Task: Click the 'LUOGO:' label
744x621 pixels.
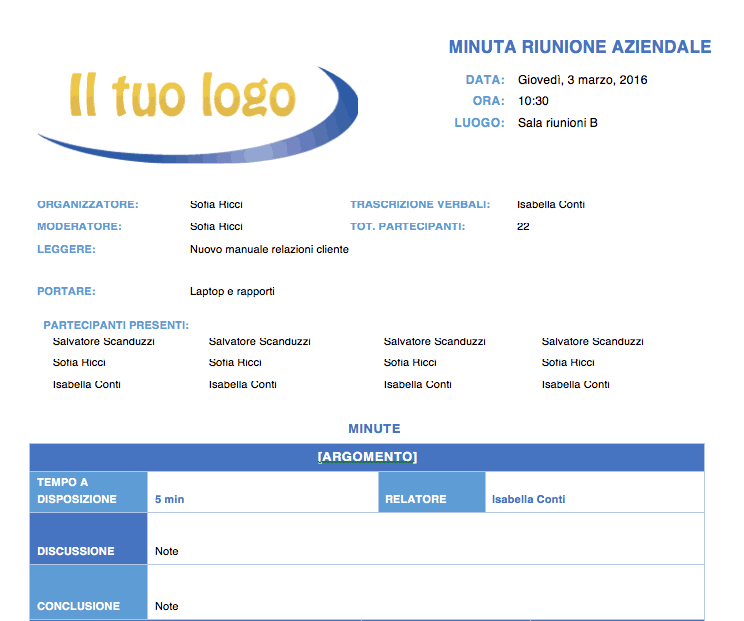Action: pos(479,123)
